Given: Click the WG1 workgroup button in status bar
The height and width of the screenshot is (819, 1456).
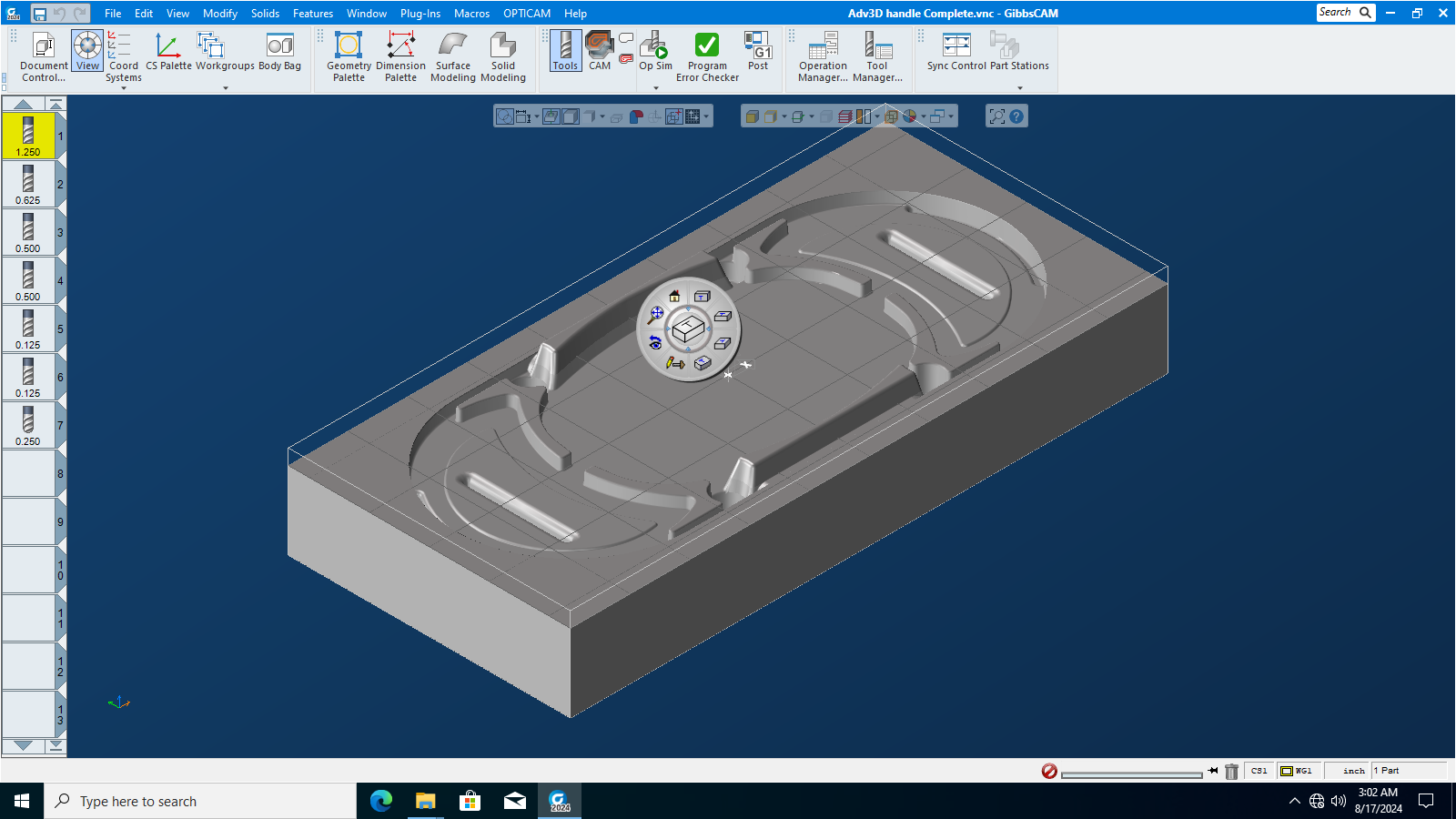Looking at the screenshot, I should coord(1297,771).
